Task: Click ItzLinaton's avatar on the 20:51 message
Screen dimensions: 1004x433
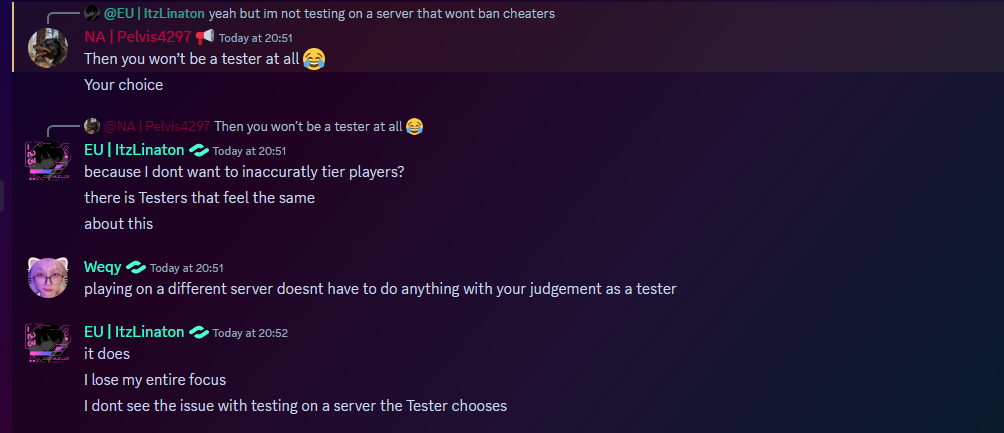Action: tap(47, 161)
